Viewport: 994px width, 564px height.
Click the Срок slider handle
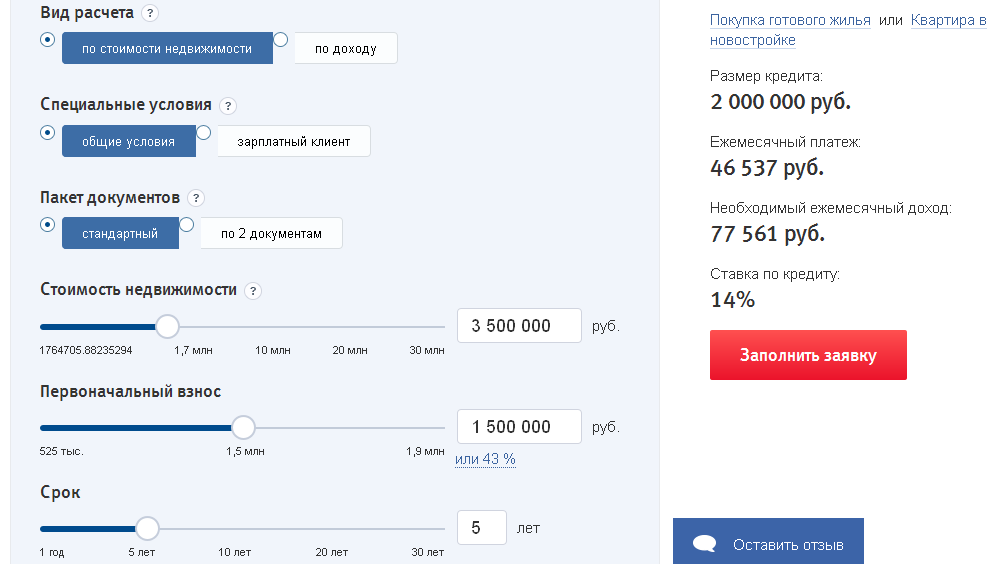pos(147,529)
